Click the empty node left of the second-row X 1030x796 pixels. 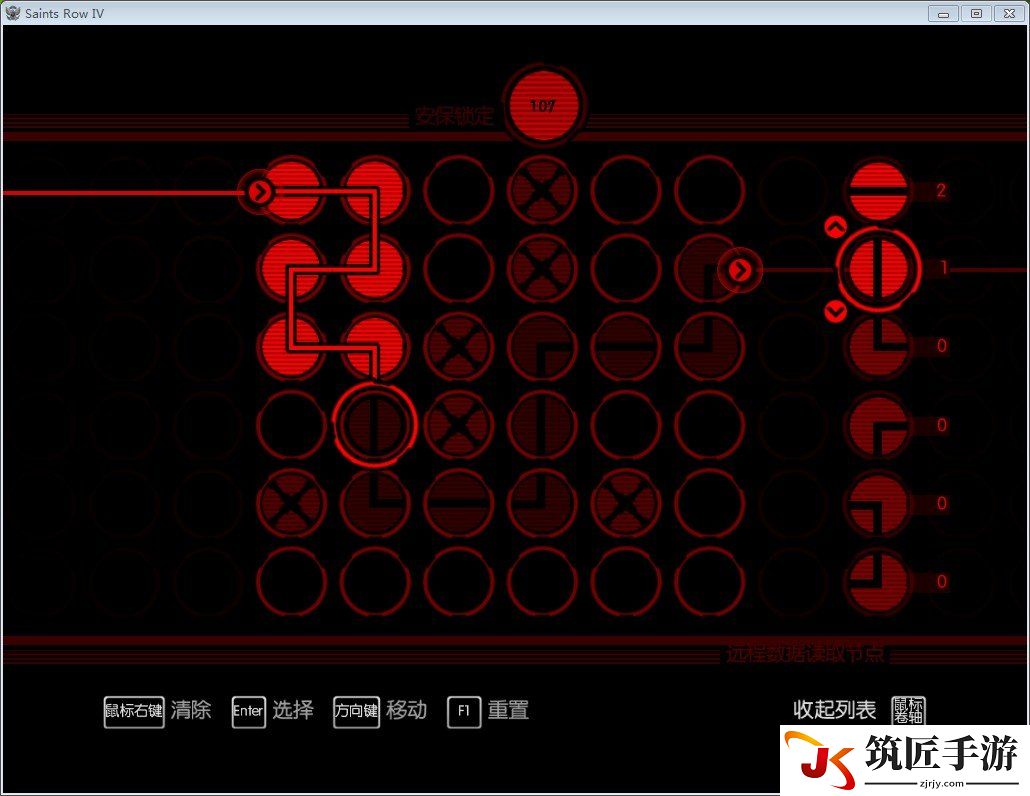[x=459, y=269]
